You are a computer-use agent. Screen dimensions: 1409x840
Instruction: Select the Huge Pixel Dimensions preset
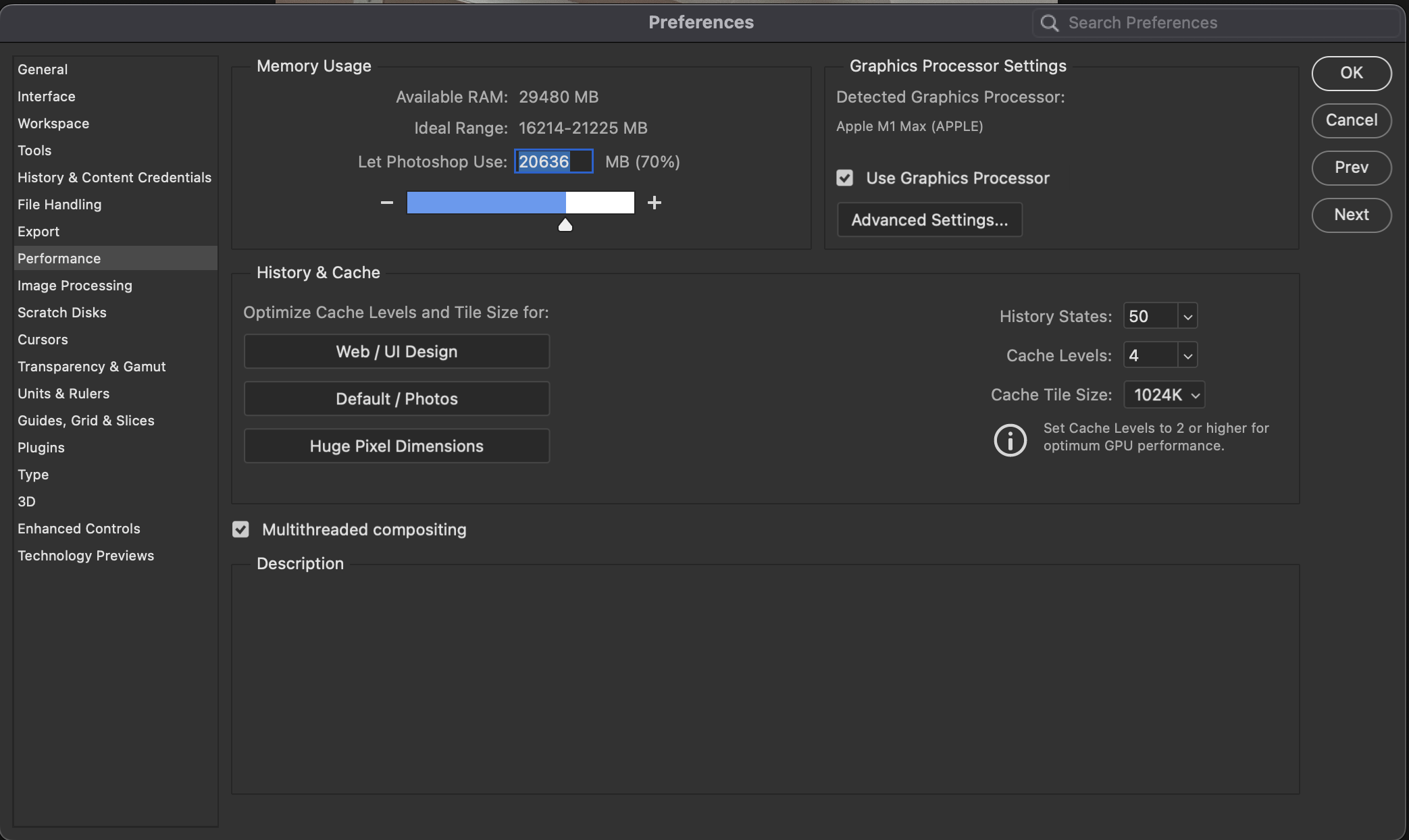(396, 446)
